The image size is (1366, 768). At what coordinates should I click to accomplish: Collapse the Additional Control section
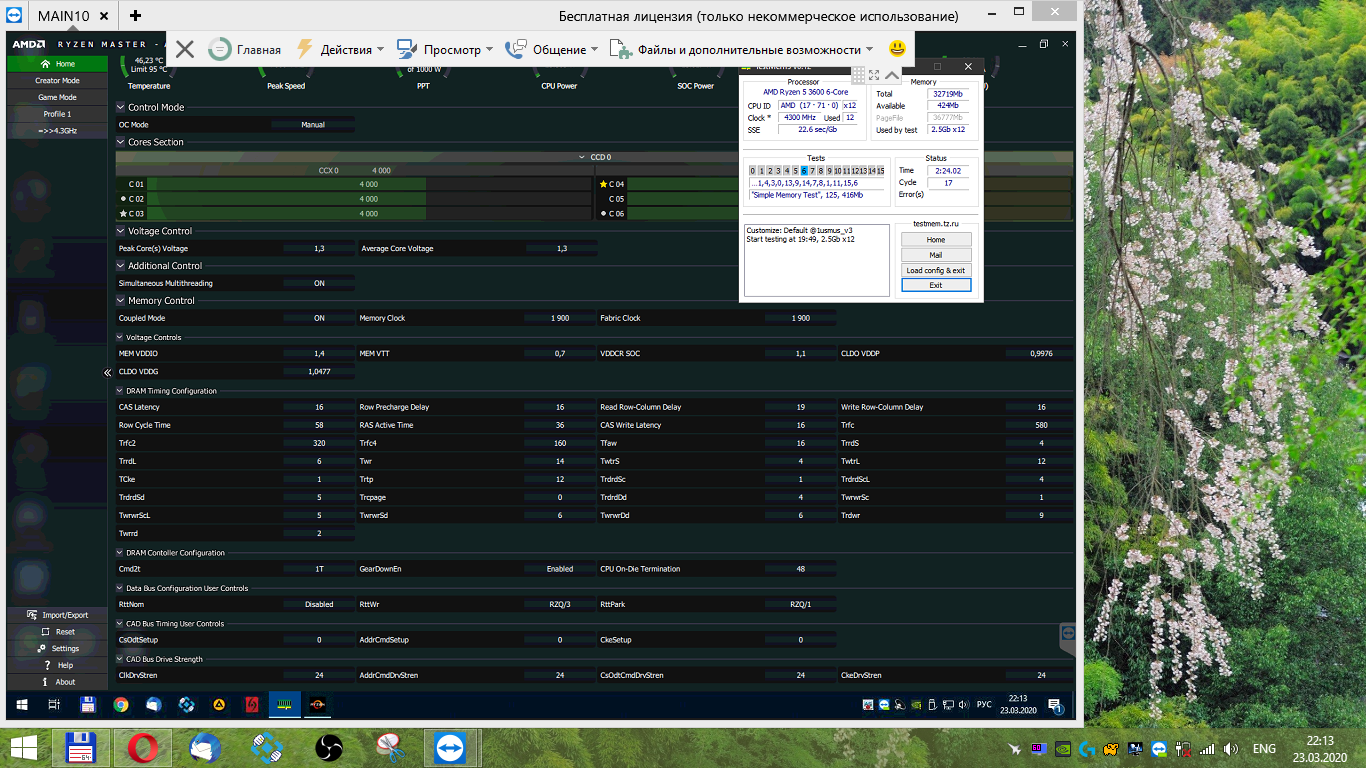coord(121,266)
